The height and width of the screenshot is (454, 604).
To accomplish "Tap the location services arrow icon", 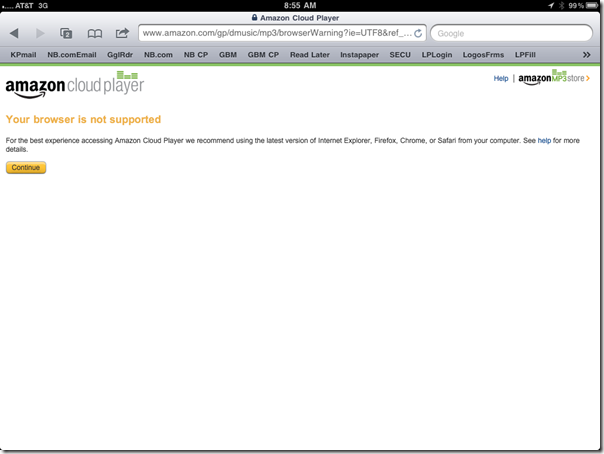I will pyautogui.click(x=551, y=5).
